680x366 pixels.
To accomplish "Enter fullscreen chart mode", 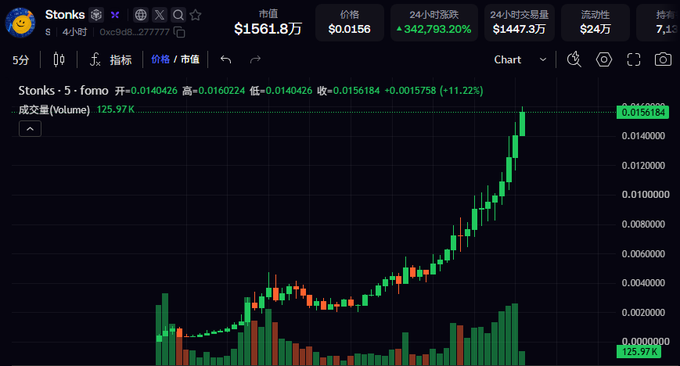I will (634, 60).
